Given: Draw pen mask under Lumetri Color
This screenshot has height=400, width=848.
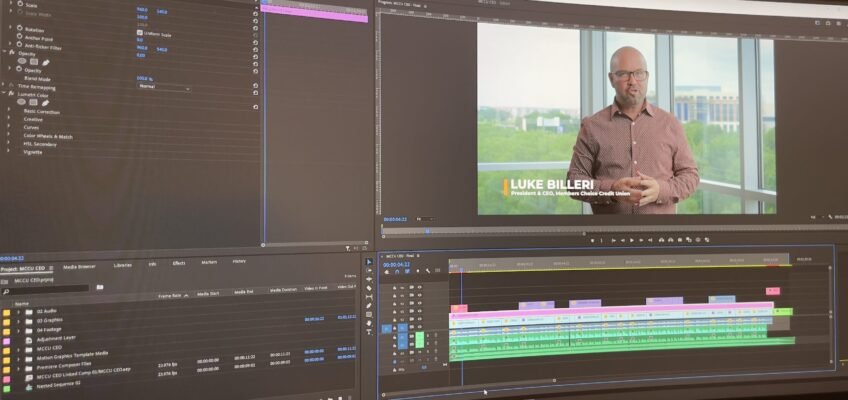Looking at the screenshot, I should pos(45,103).
